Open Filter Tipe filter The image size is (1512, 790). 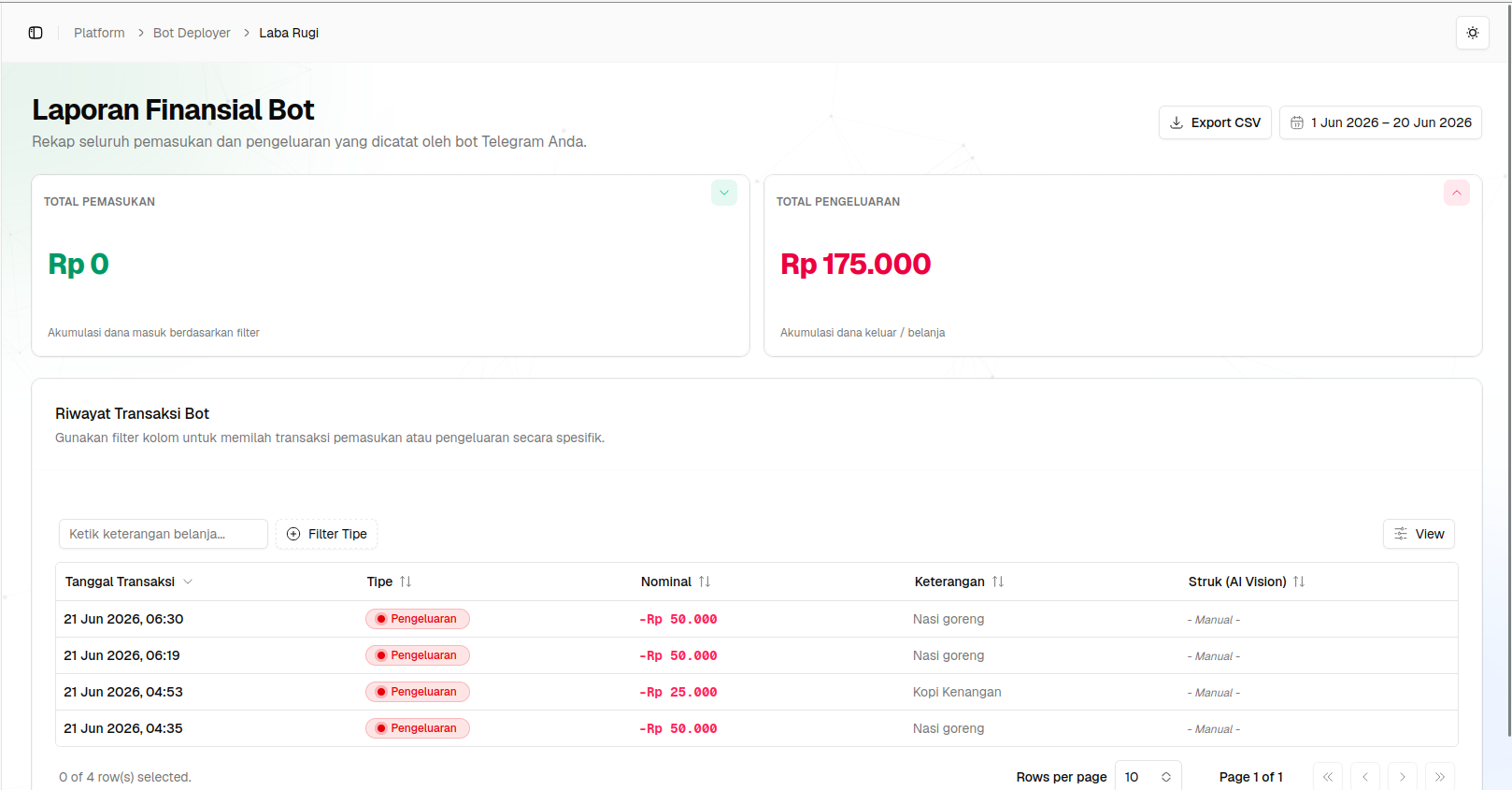[x=326, y=534]
